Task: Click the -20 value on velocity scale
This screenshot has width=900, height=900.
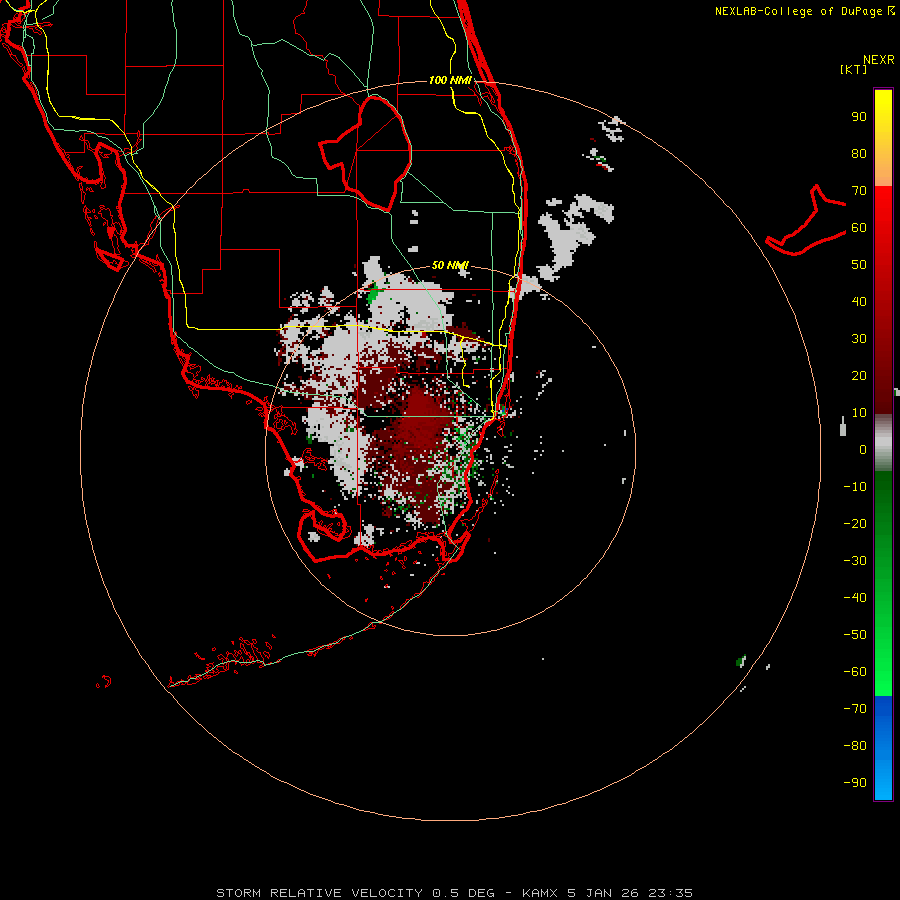Action: click(855, 524)
